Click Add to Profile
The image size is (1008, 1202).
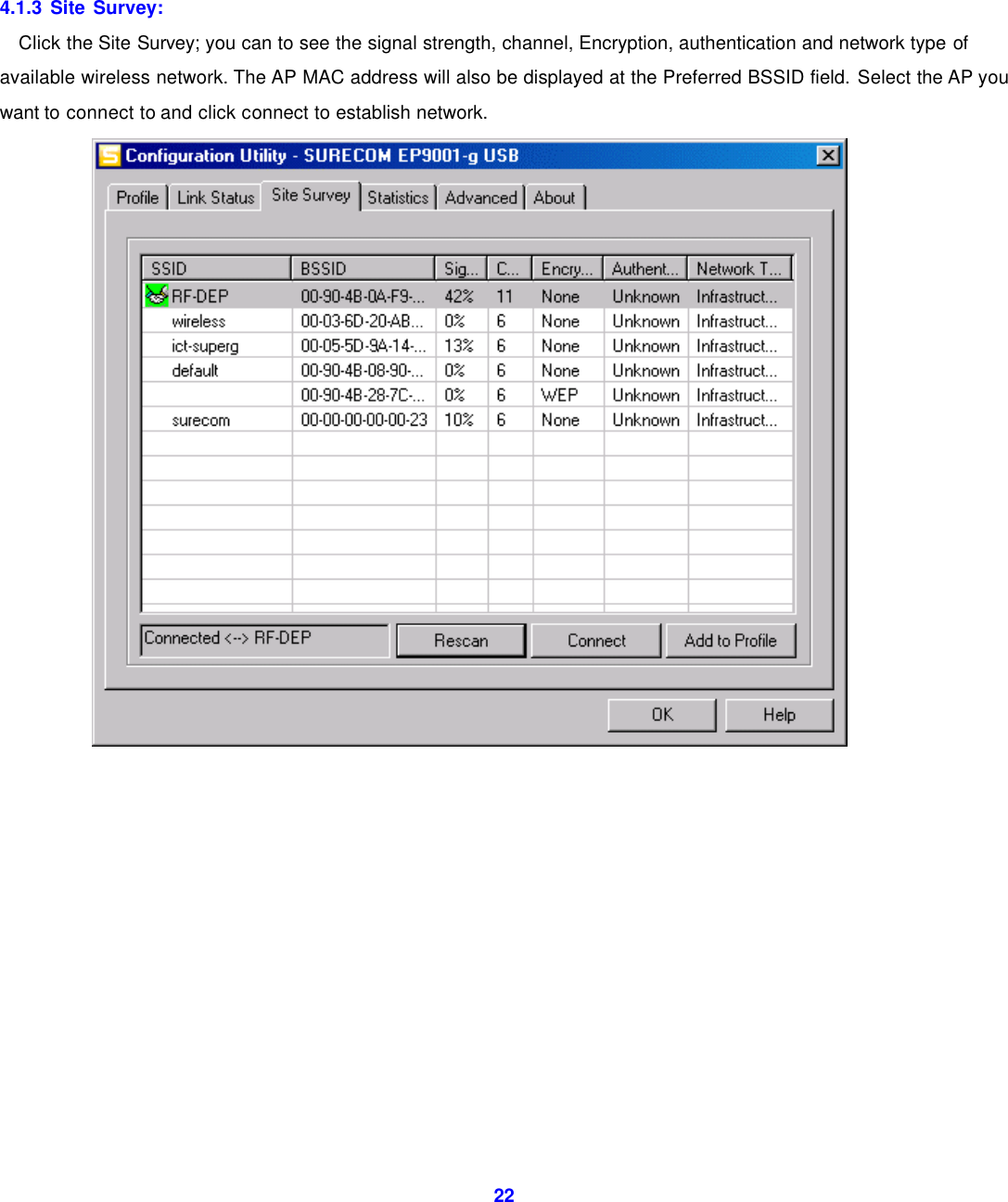pos(731,640)
